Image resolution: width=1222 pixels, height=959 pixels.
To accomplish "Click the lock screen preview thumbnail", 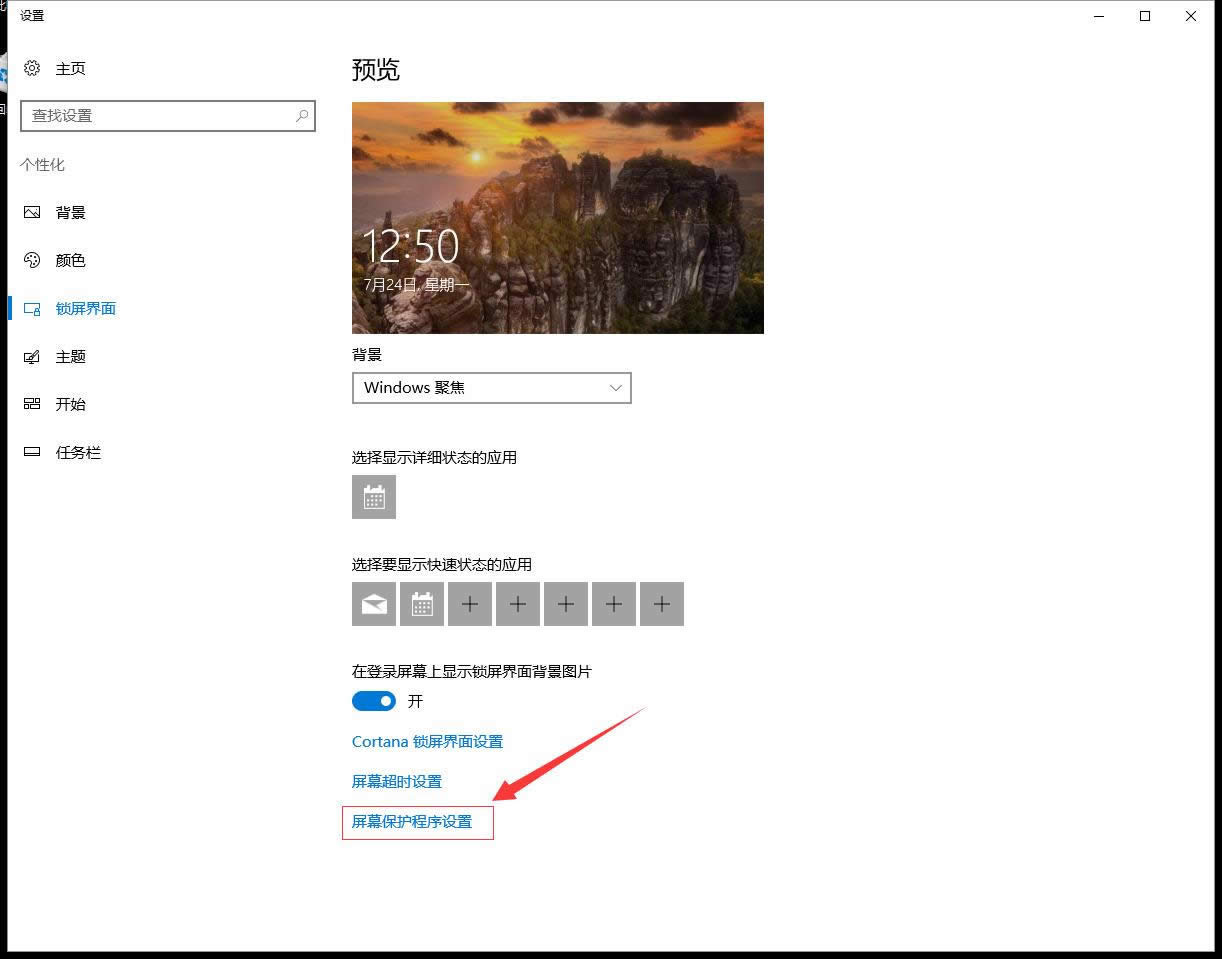I will [557, 217].
